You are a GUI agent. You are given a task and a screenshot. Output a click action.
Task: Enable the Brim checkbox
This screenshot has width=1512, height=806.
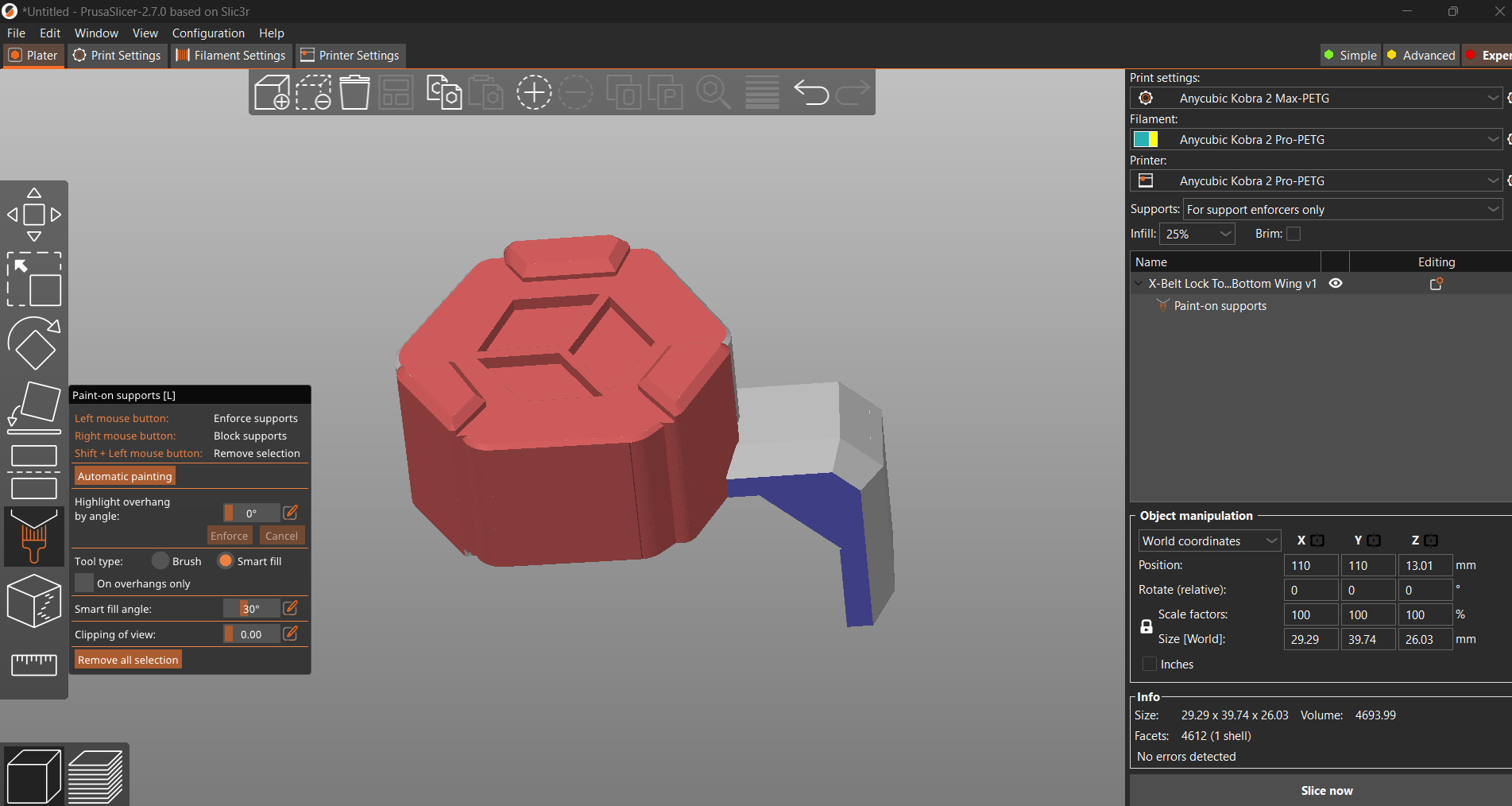click(x=1294, y=234)
